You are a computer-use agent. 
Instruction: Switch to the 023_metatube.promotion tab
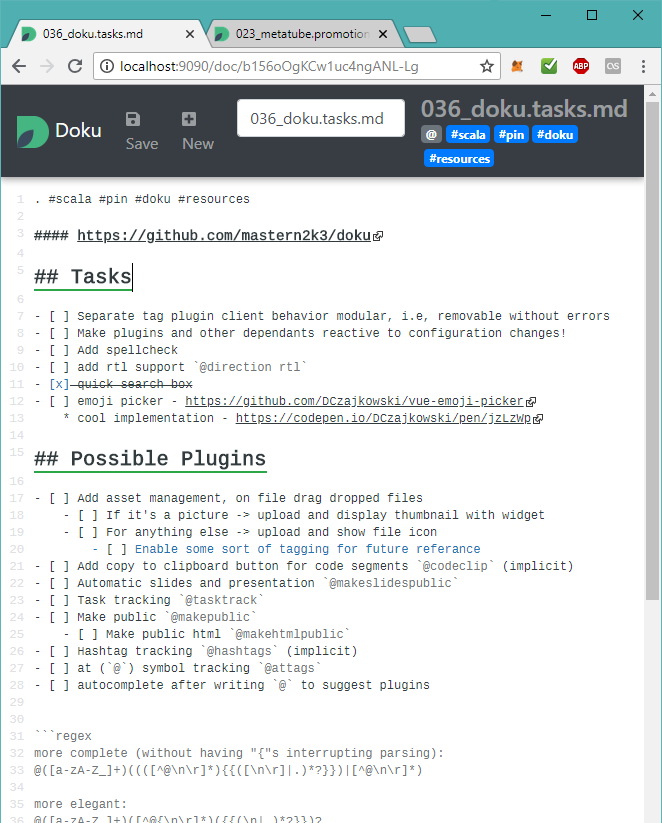302,34
